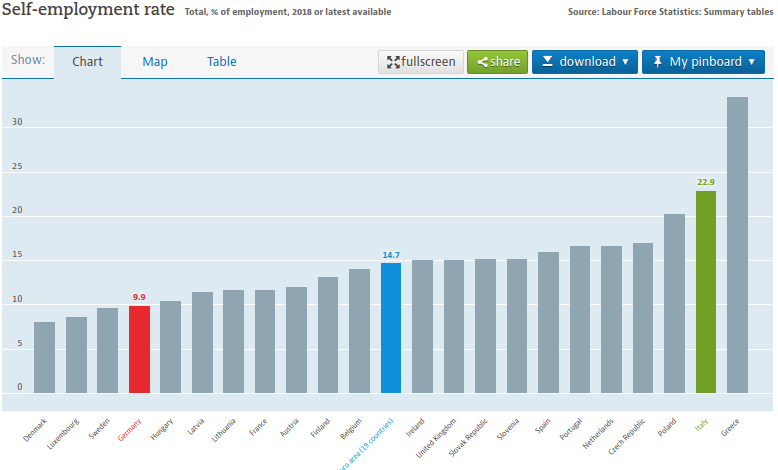The height and width of the screenshot is (470, 778).
Task: Open the download dropdown
Action: pos(584,62)
